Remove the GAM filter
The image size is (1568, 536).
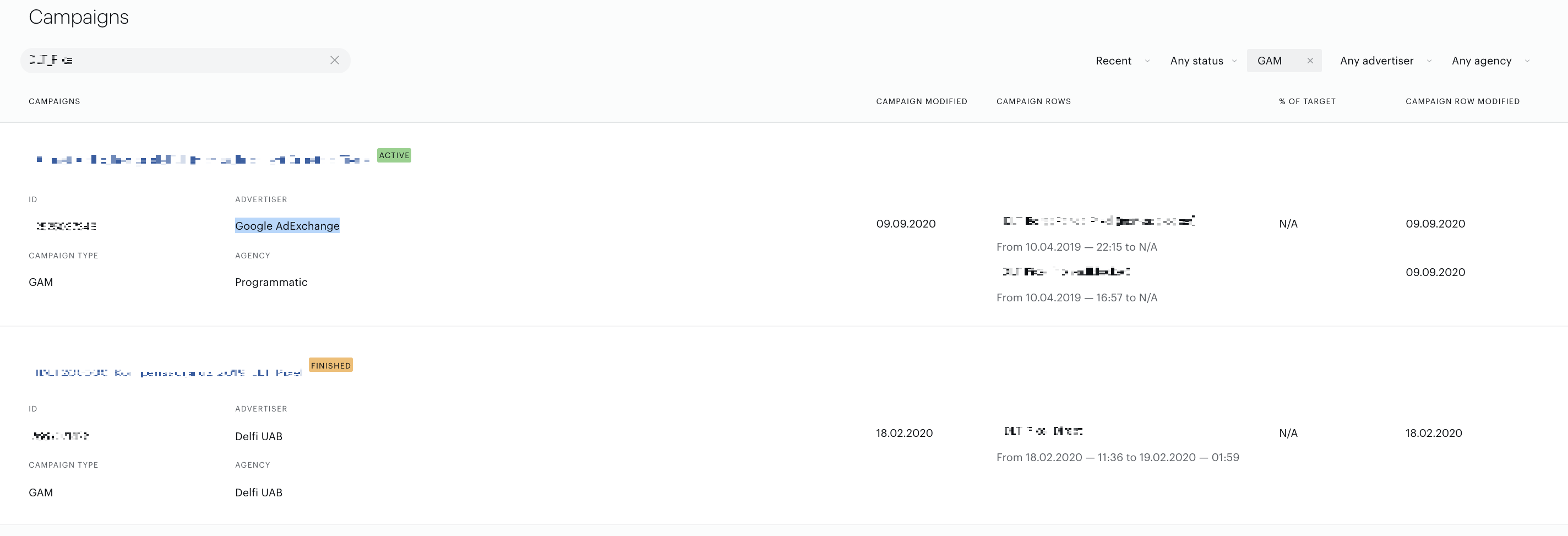point(1310,61)
